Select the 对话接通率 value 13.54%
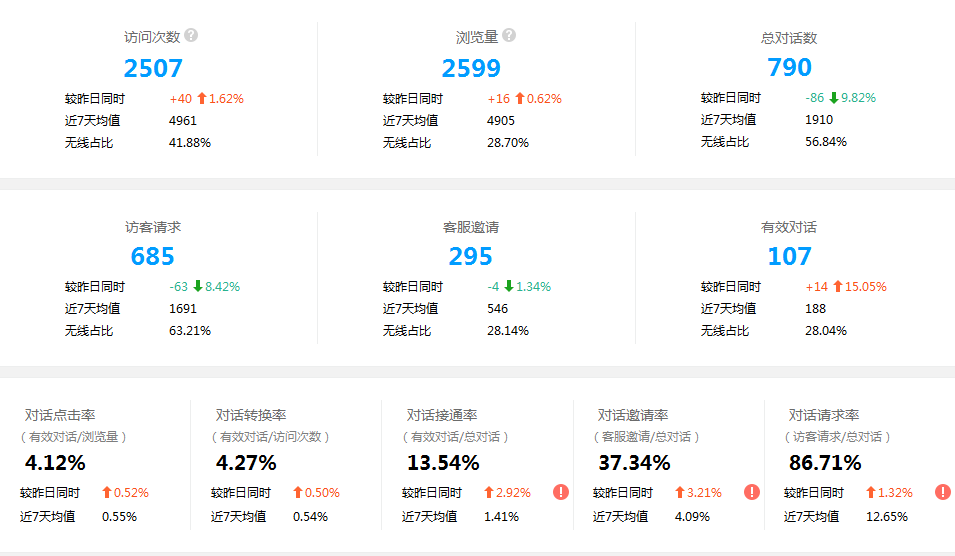The height and width of the screenshot is (556, 955). click(443, 463)
